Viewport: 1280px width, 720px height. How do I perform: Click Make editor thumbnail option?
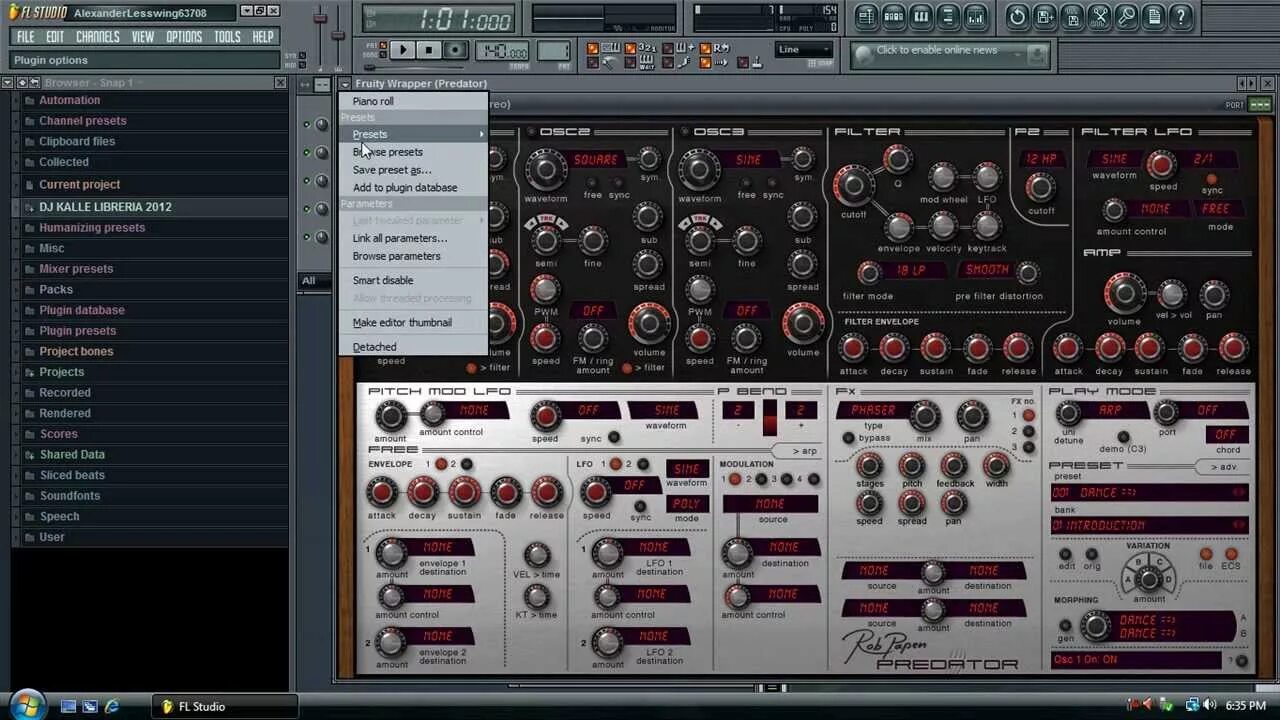[413, 323]
